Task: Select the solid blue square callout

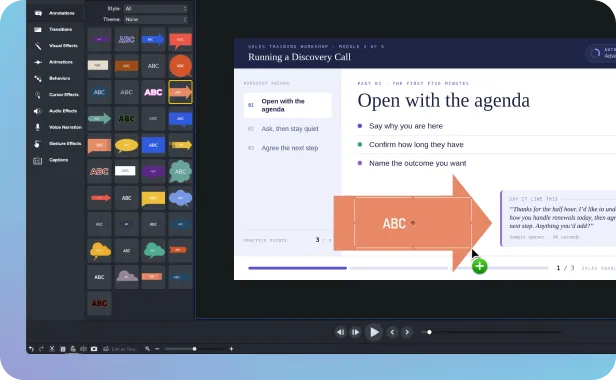Action: point(153,145)
